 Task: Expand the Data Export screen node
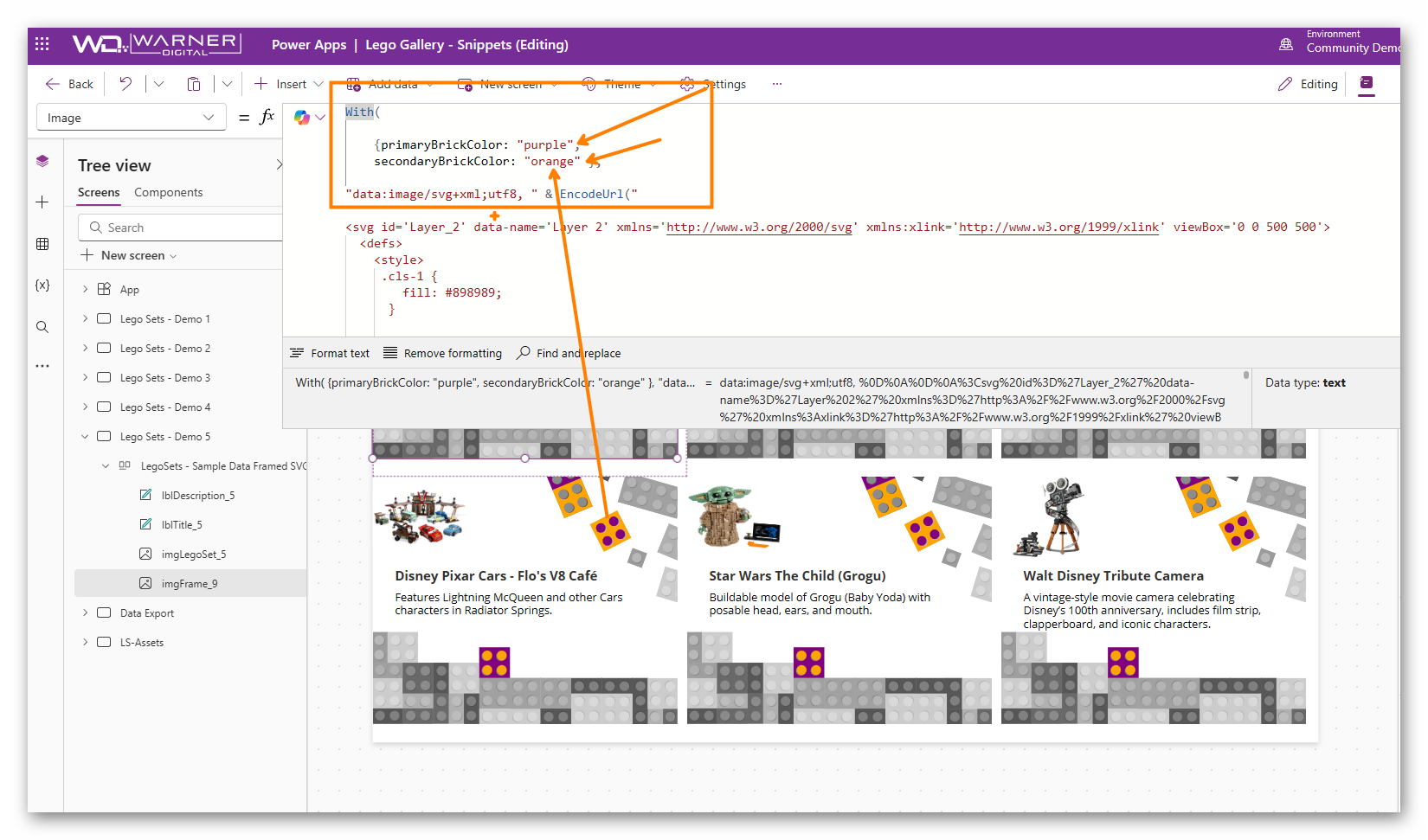tap(85, 612)
